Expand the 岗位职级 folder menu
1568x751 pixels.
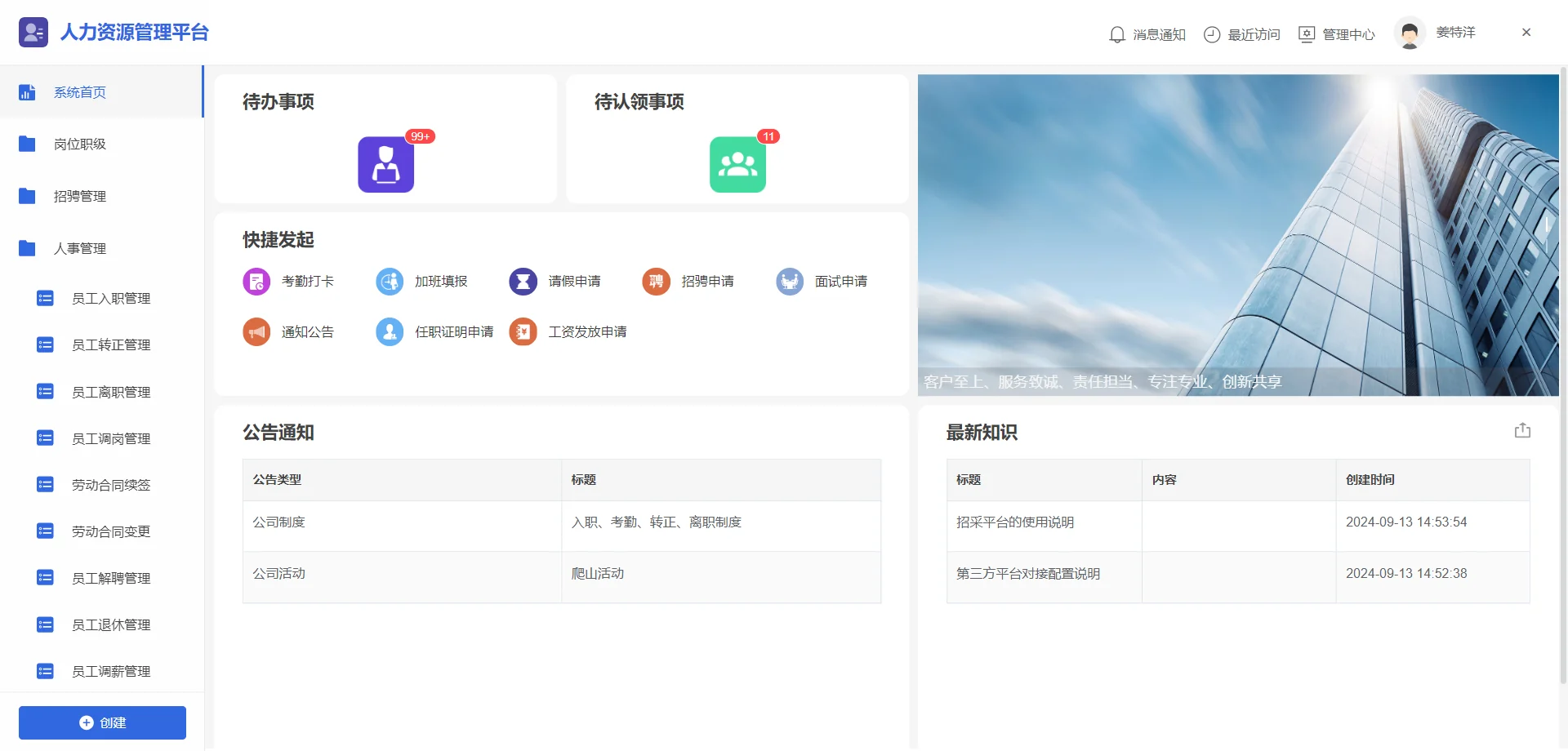[x=101, y=144]
